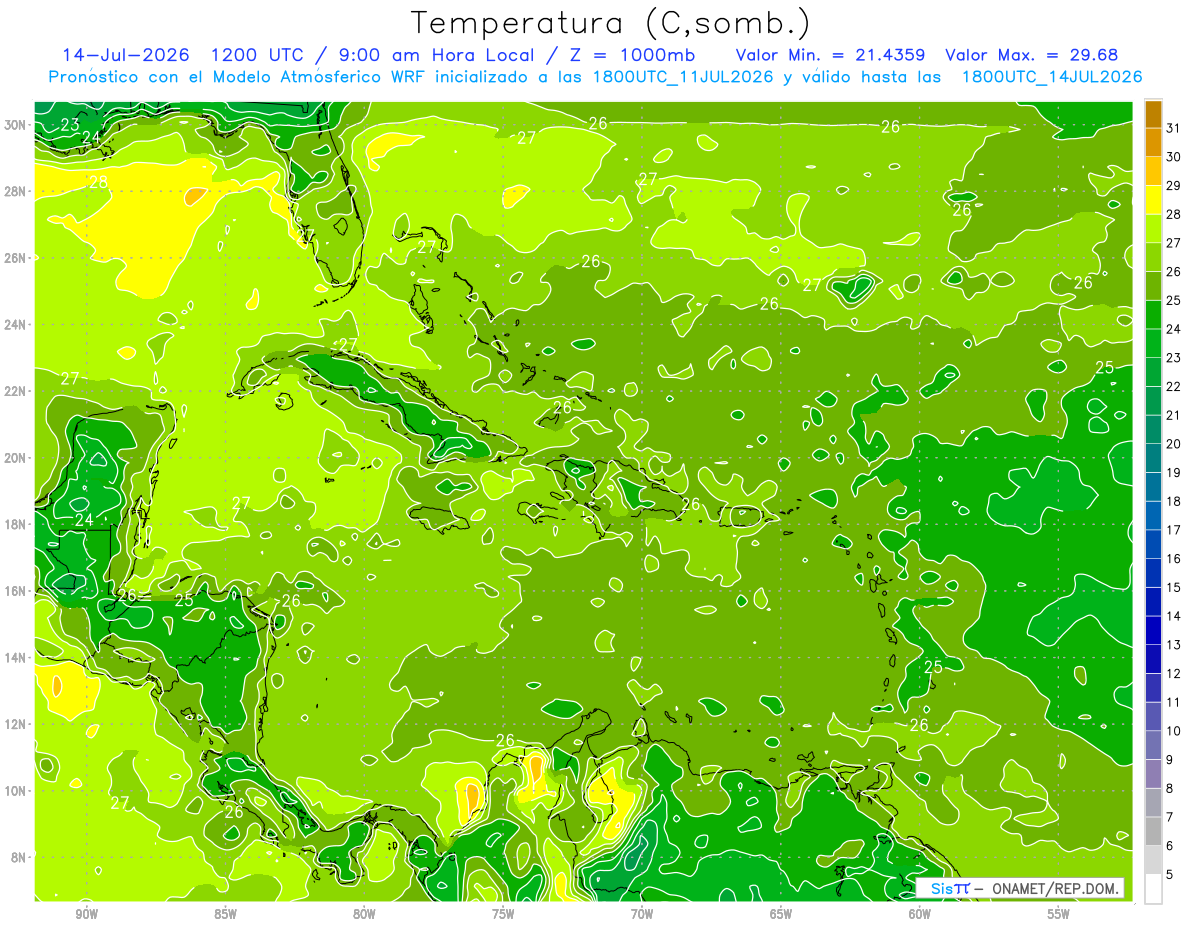The width and height of the screenshot is (1200, 927).
Task: Click the light green legend swatch between 26 and 27
Action: coord(1153,257)
